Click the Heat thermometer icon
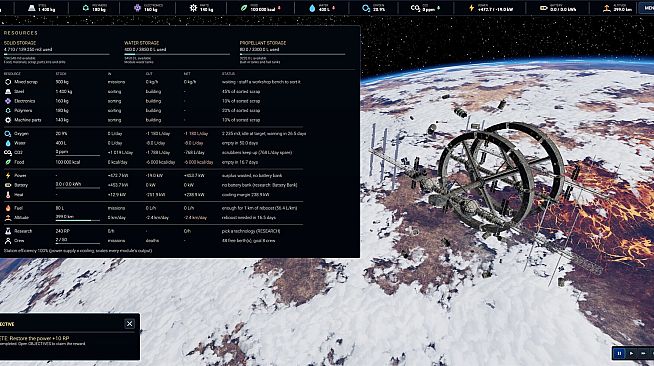 [x=8, y=195]
